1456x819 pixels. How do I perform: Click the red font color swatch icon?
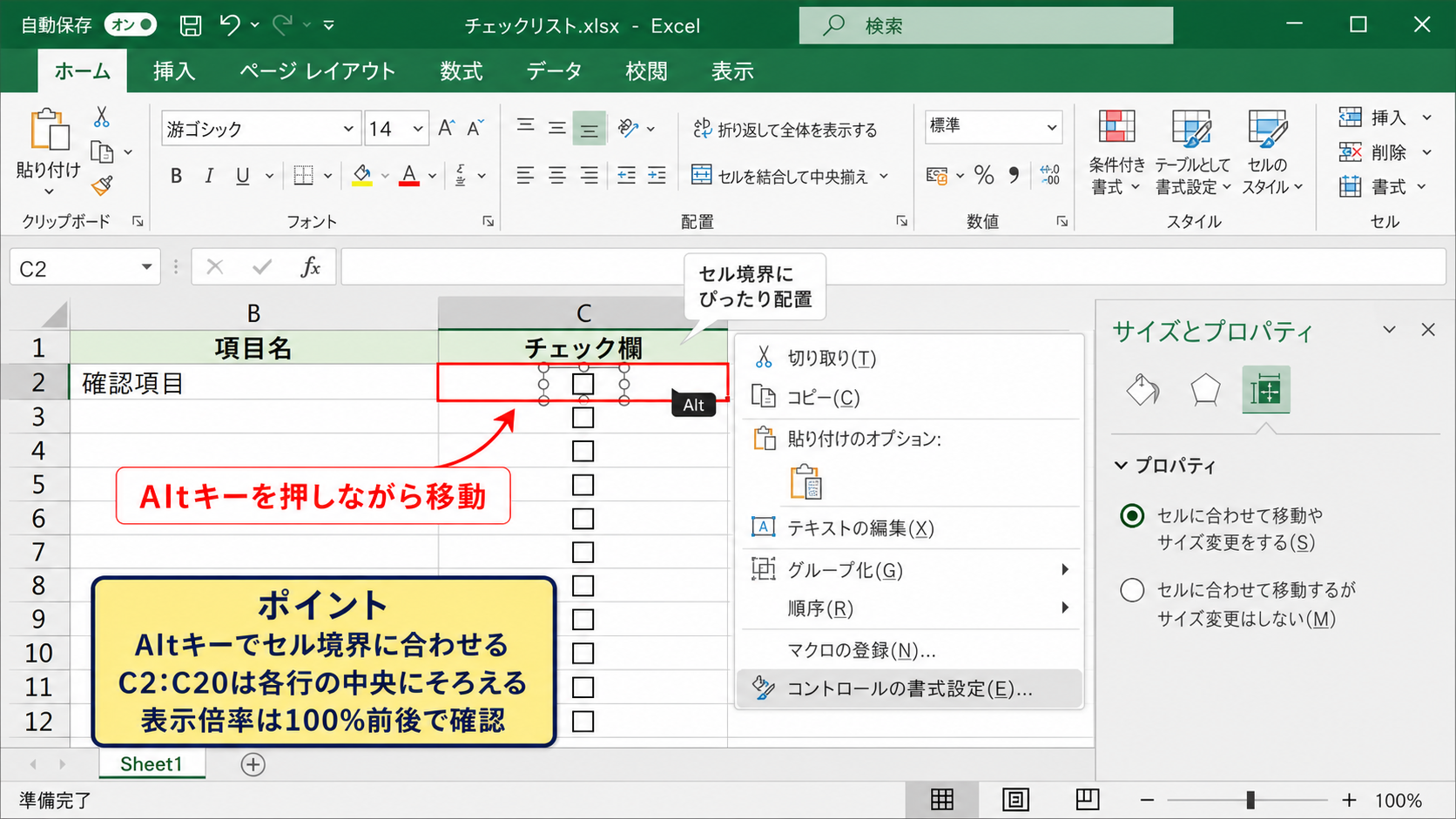click(x=409, y=176)
